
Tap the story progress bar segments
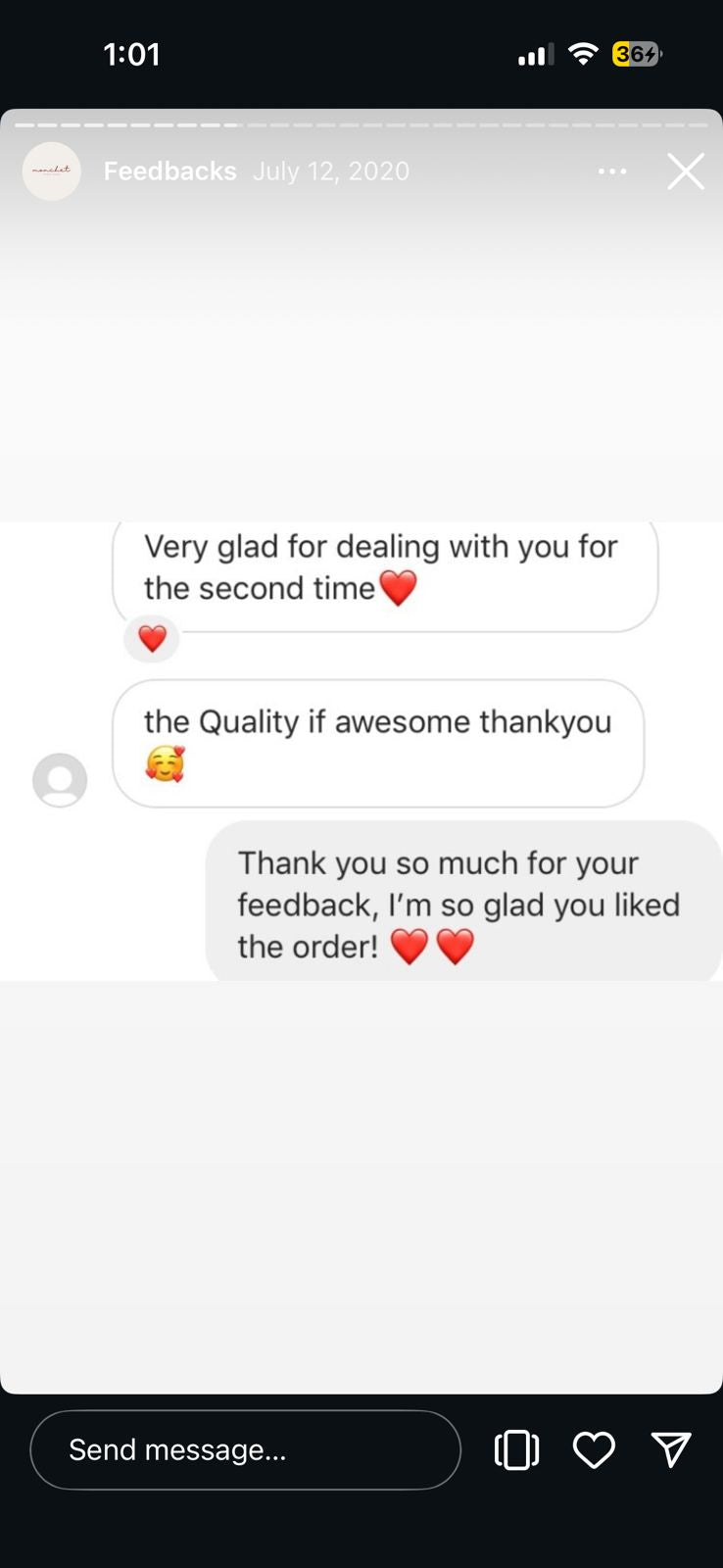coord(361,125)
